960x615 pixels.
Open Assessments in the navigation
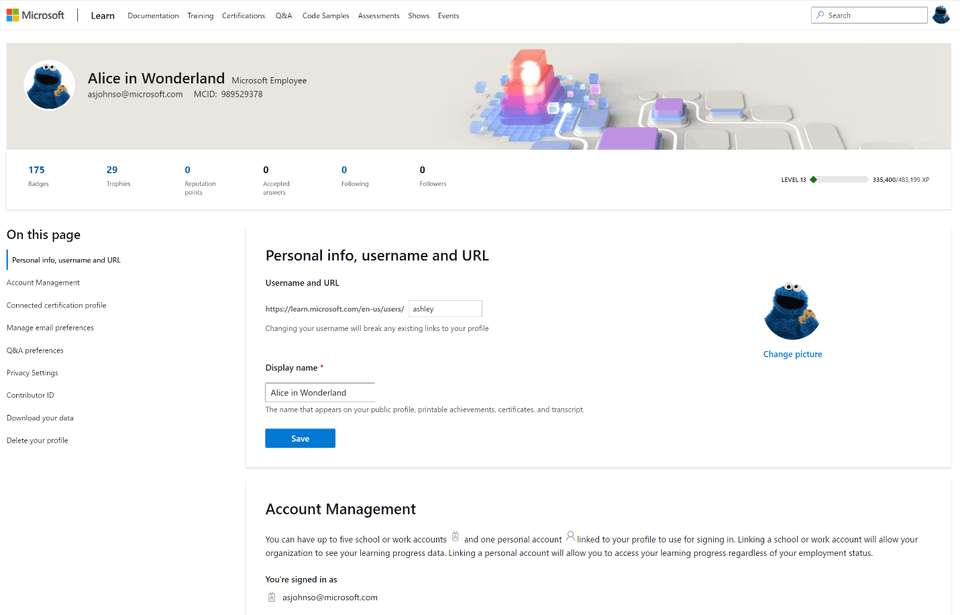(x=378, y=15)
